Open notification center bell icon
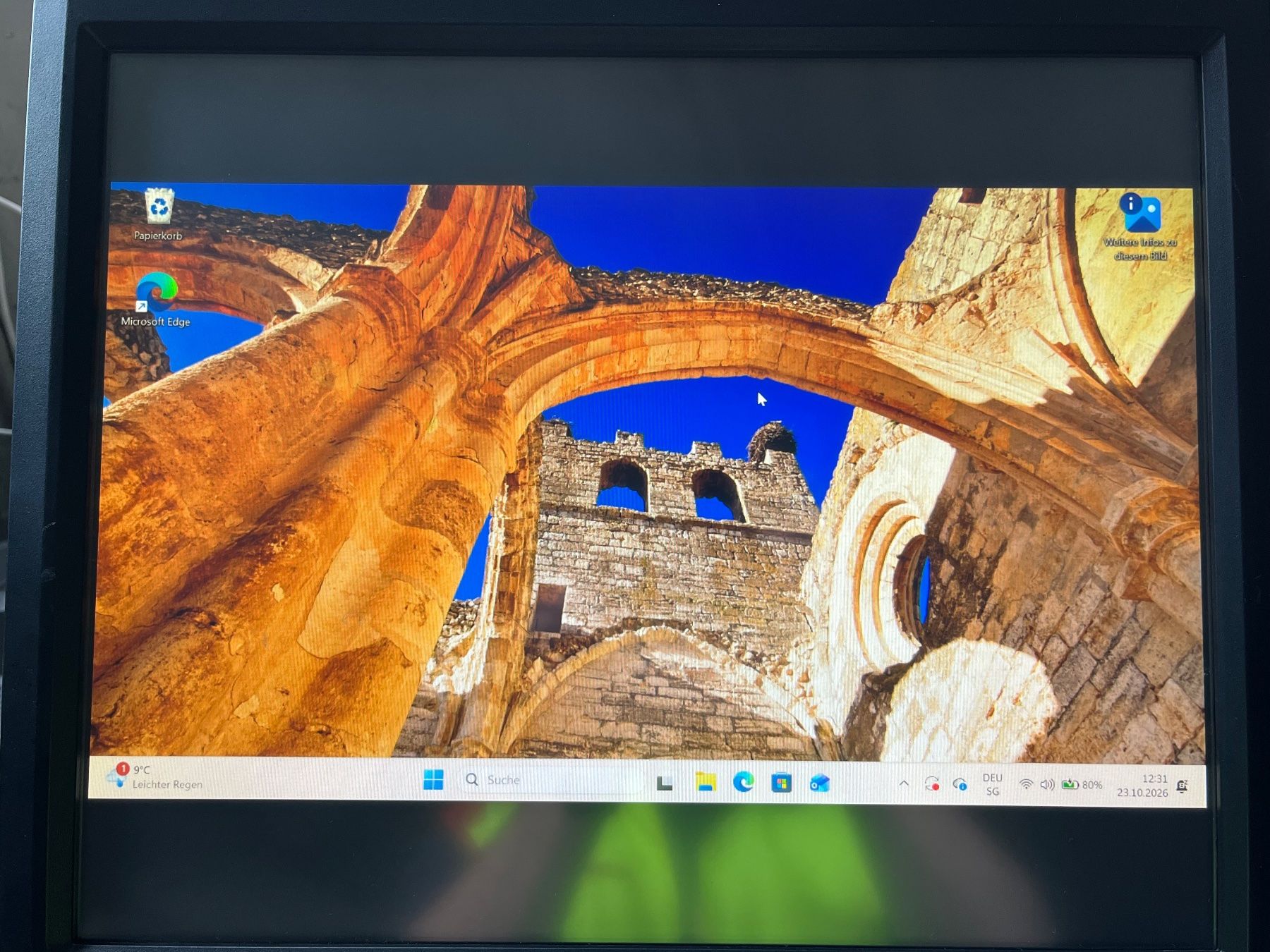This screenshot has height=952, width=1270. (1183, 786)
